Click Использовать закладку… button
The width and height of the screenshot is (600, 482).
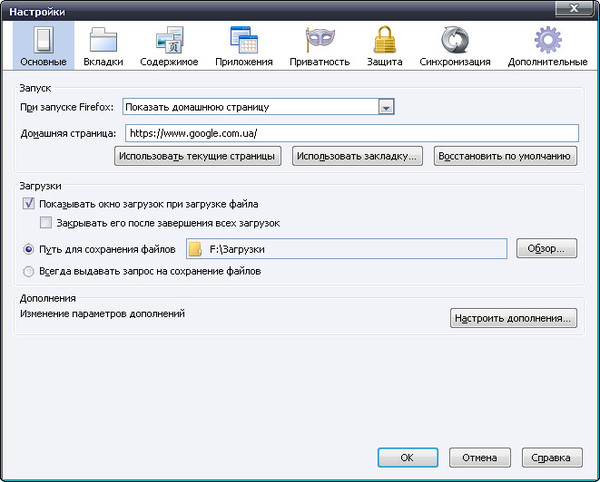coord(357,156)
